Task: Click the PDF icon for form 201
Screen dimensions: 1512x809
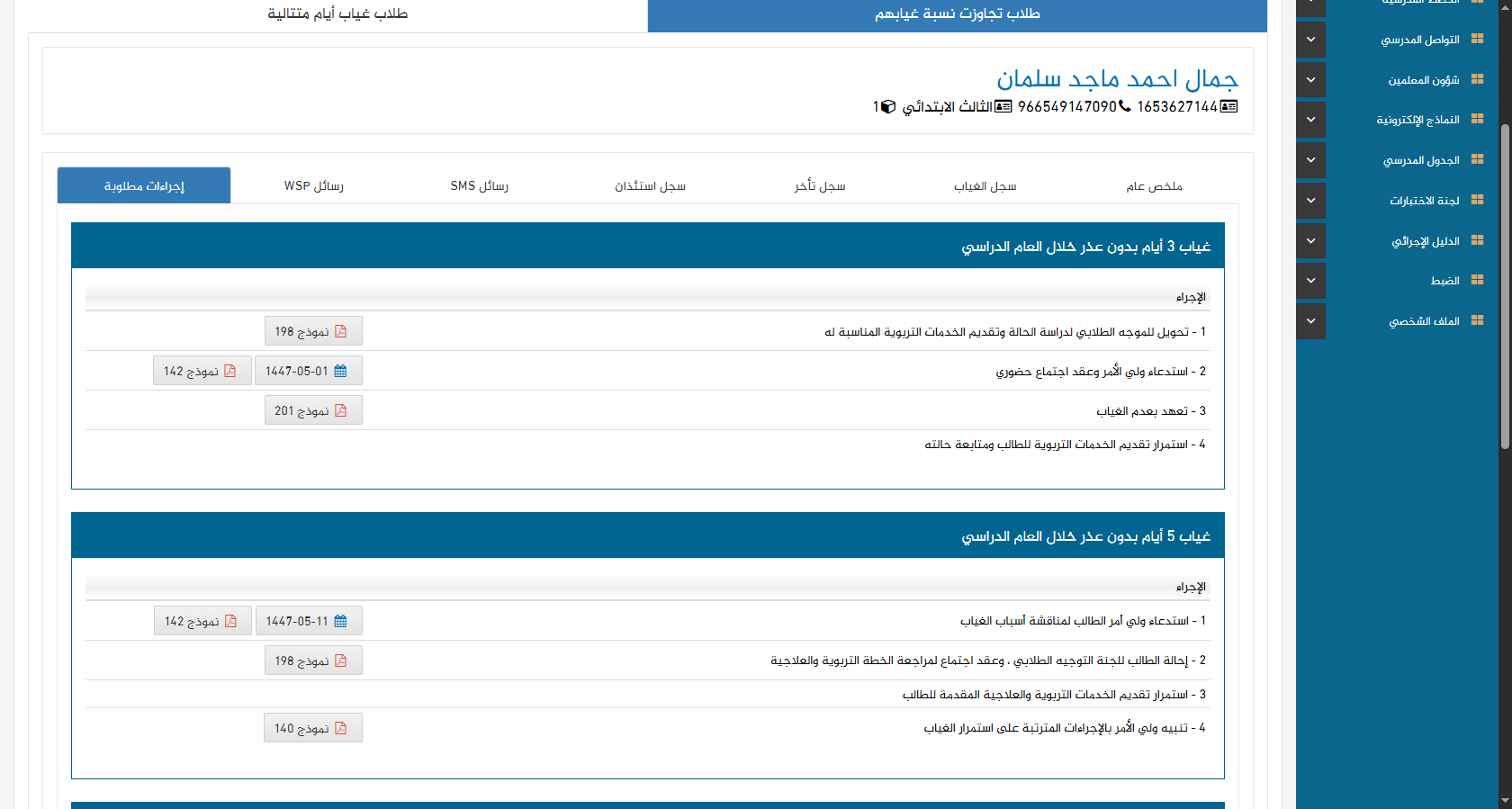Action: (341, 410)
